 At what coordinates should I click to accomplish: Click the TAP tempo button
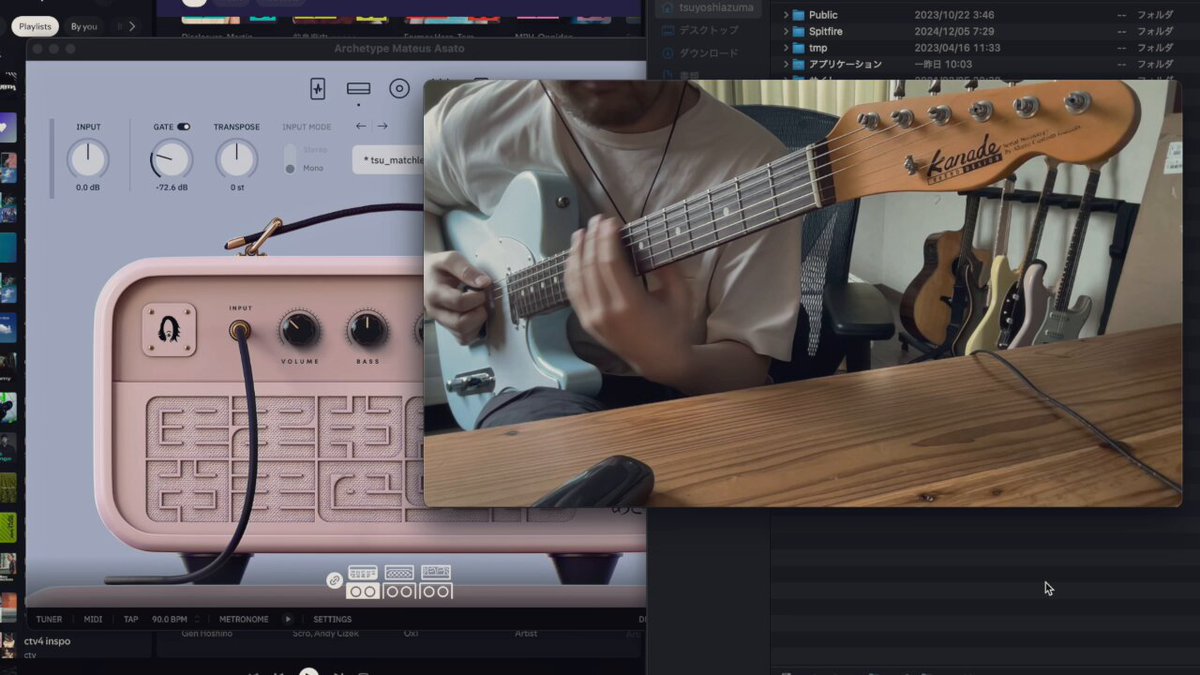(131, 619)
